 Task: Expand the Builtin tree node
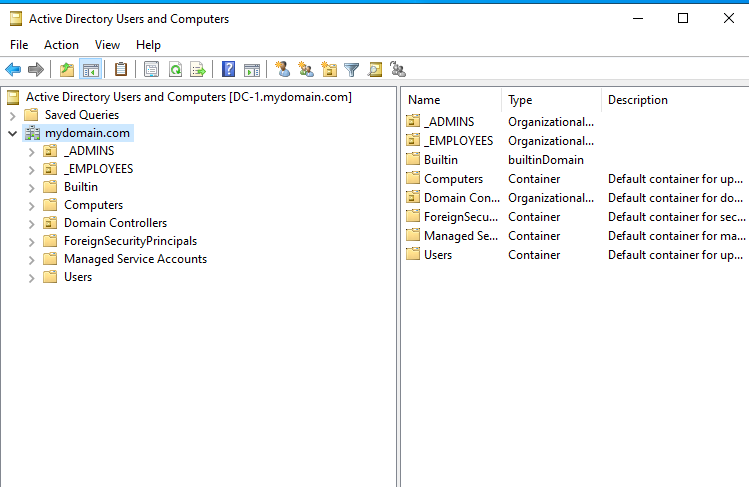click(x=32, y=188)
